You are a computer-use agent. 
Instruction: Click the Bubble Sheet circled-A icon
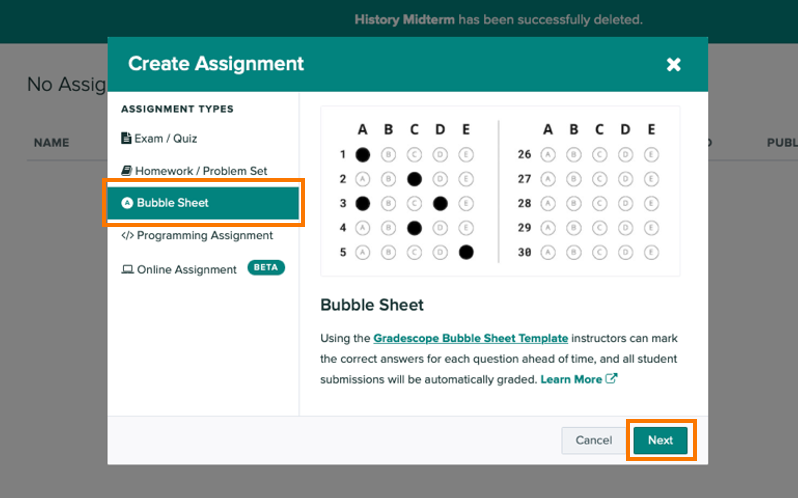(x=127, y=203)
